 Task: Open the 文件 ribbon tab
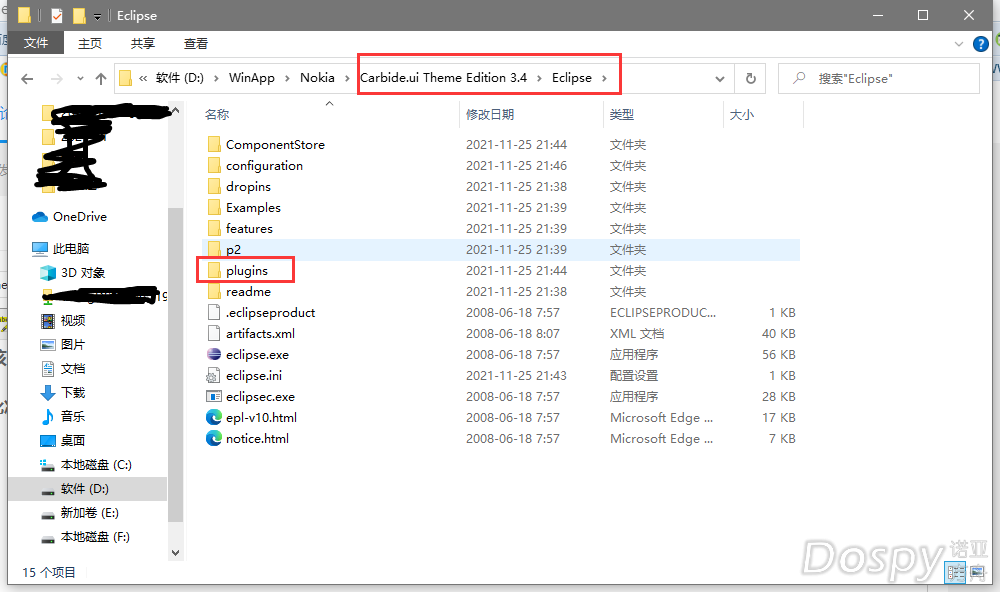(x=36, y=43)
